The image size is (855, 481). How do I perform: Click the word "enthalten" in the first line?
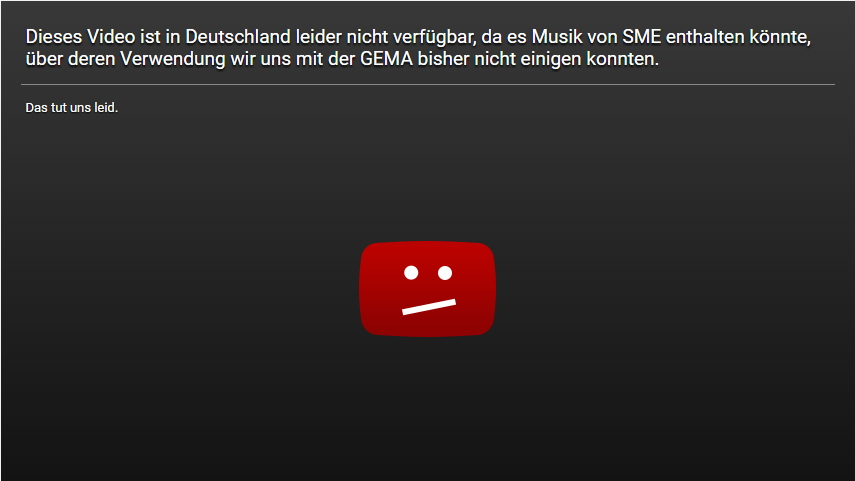705,37
